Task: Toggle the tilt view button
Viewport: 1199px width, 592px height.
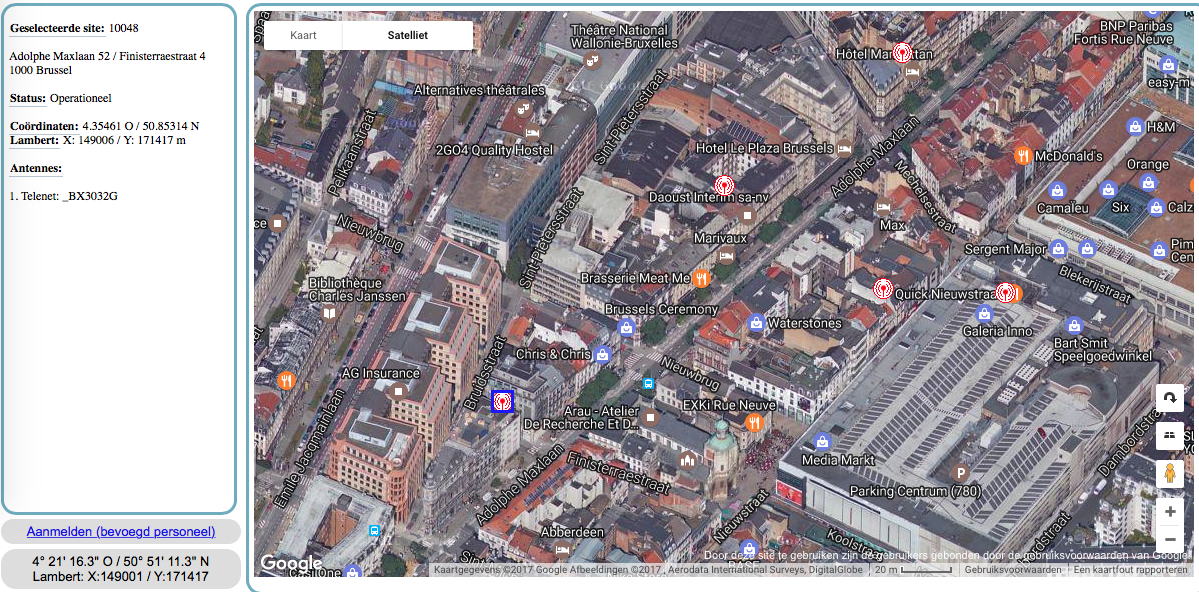Action: tap(1169, 436)
